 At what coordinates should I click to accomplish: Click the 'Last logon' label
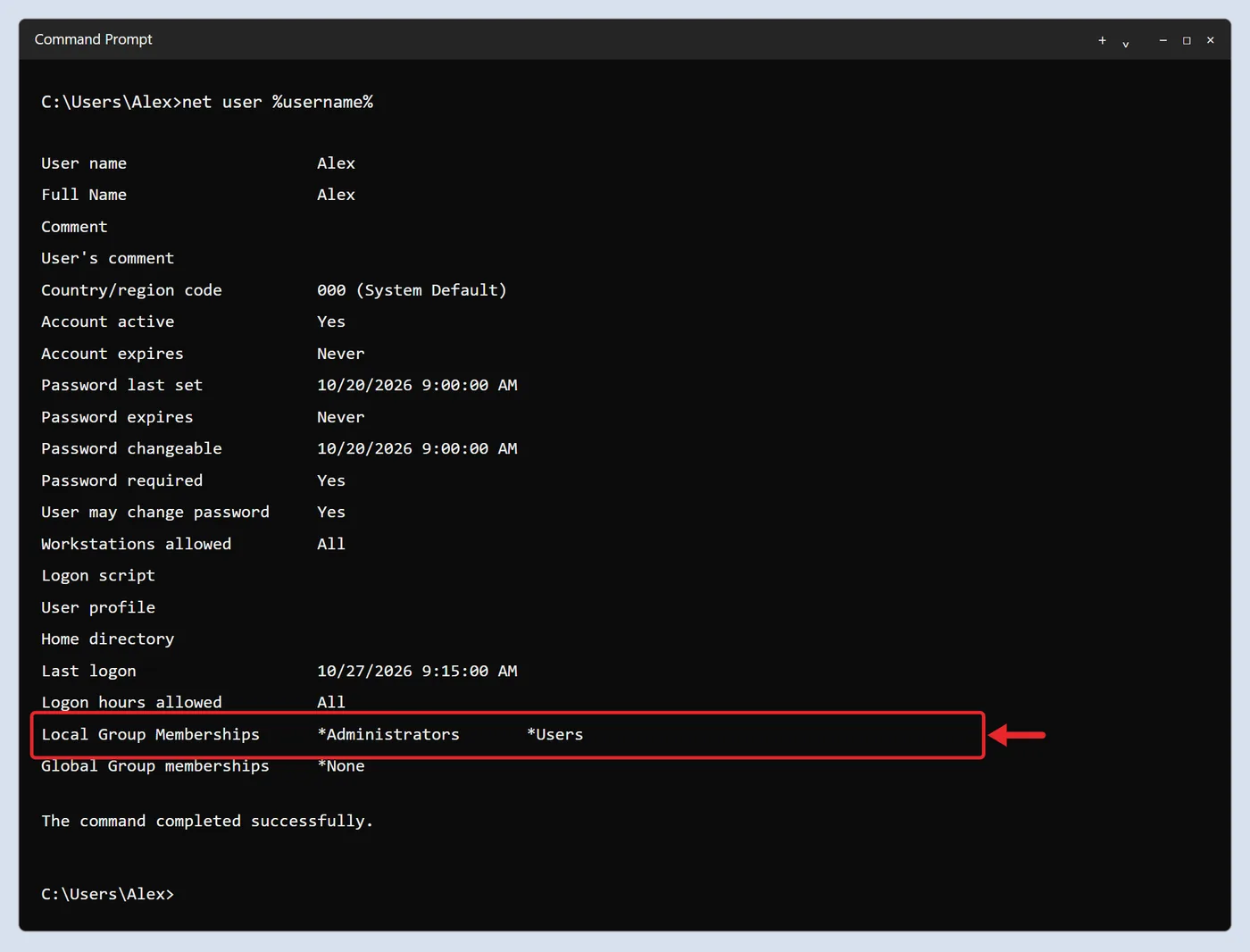tap(88, 671)
